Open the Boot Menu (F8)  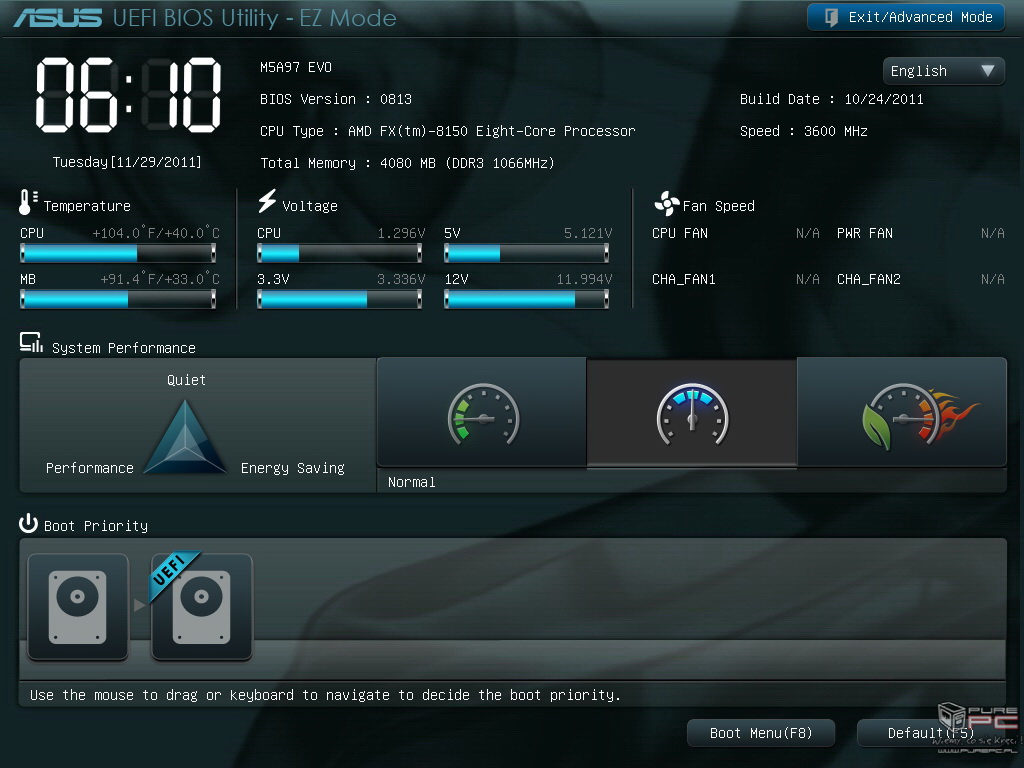(x=761, y=733)
